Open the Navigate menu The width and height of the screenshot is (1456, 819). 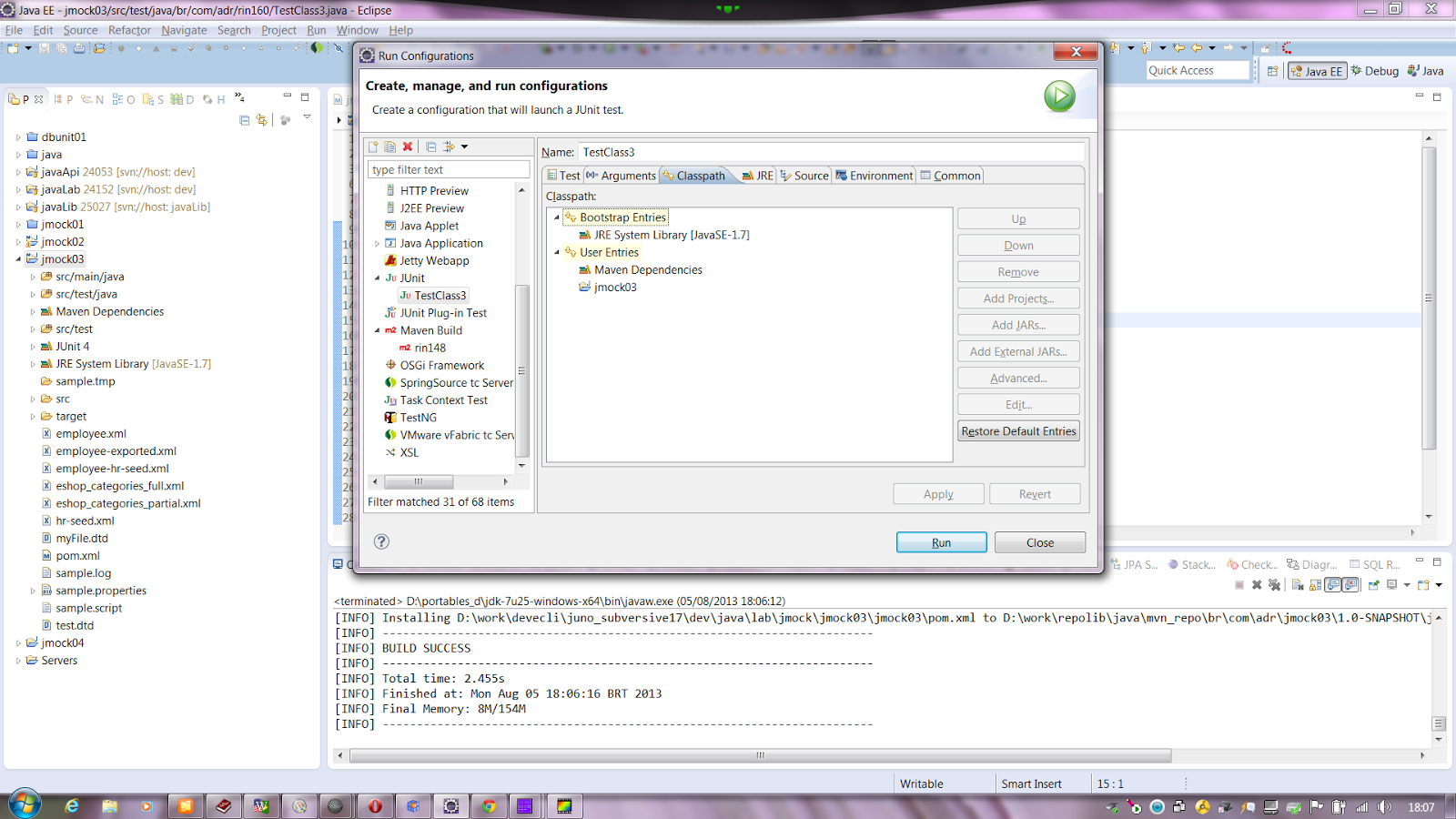(x=184, y=30)
